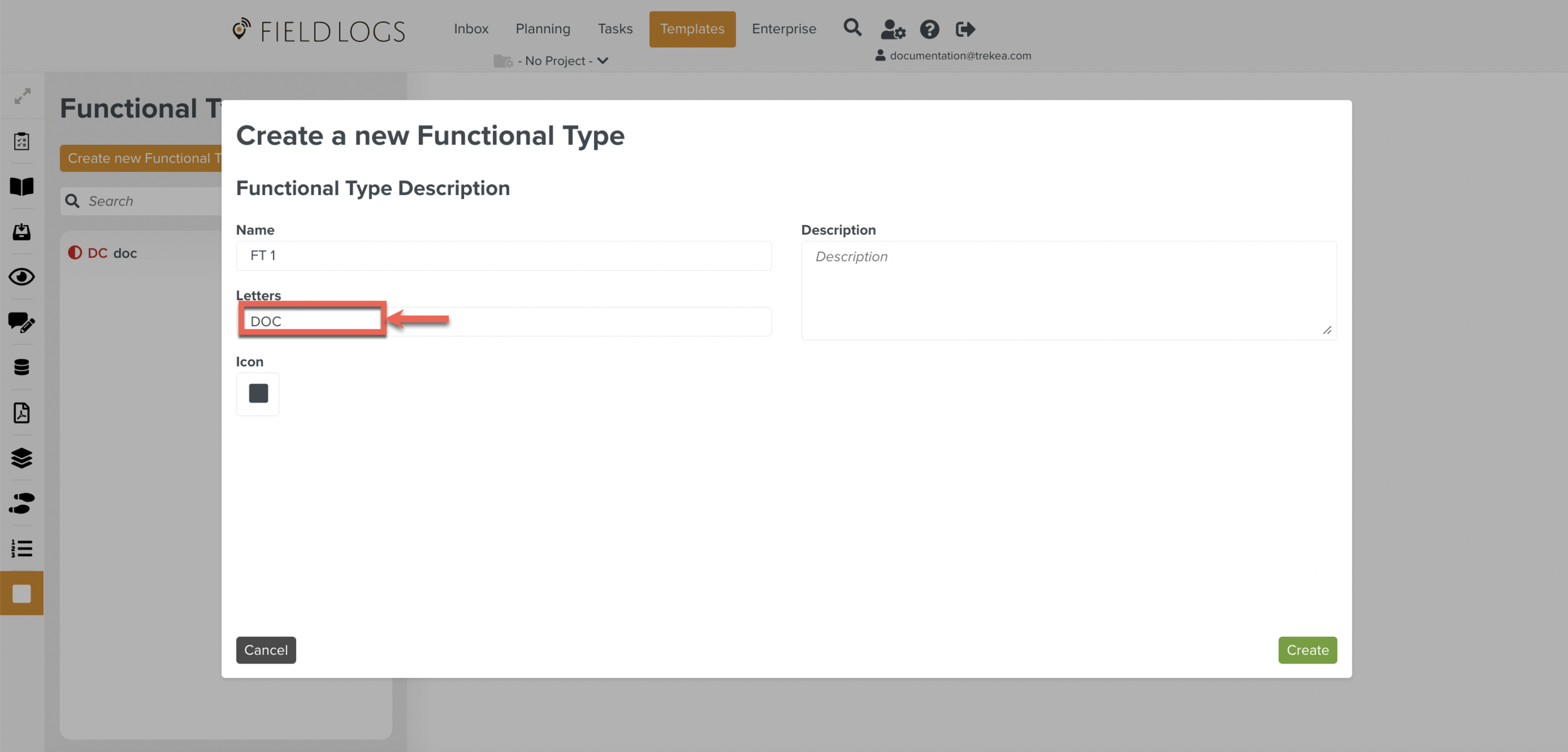Viewport: 1568px width, 752px height.
Task: Toggle fullscreen expand arrows icon
Action: (x=23, y=96)
